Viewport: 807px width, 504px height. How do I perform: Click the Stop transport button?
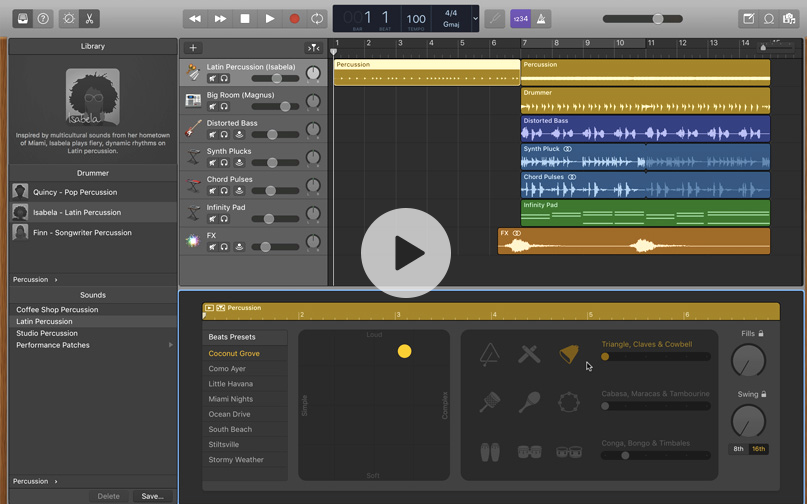[245, 19]
